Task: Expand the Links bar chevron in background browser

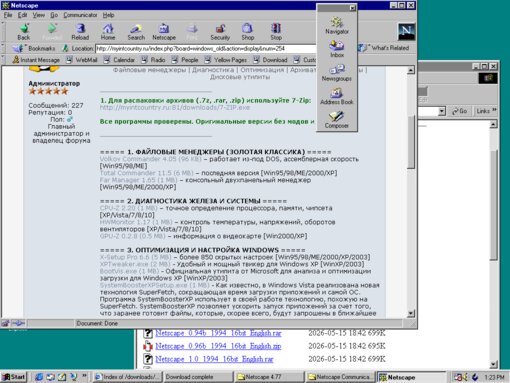Action: (x=494, y=110)
